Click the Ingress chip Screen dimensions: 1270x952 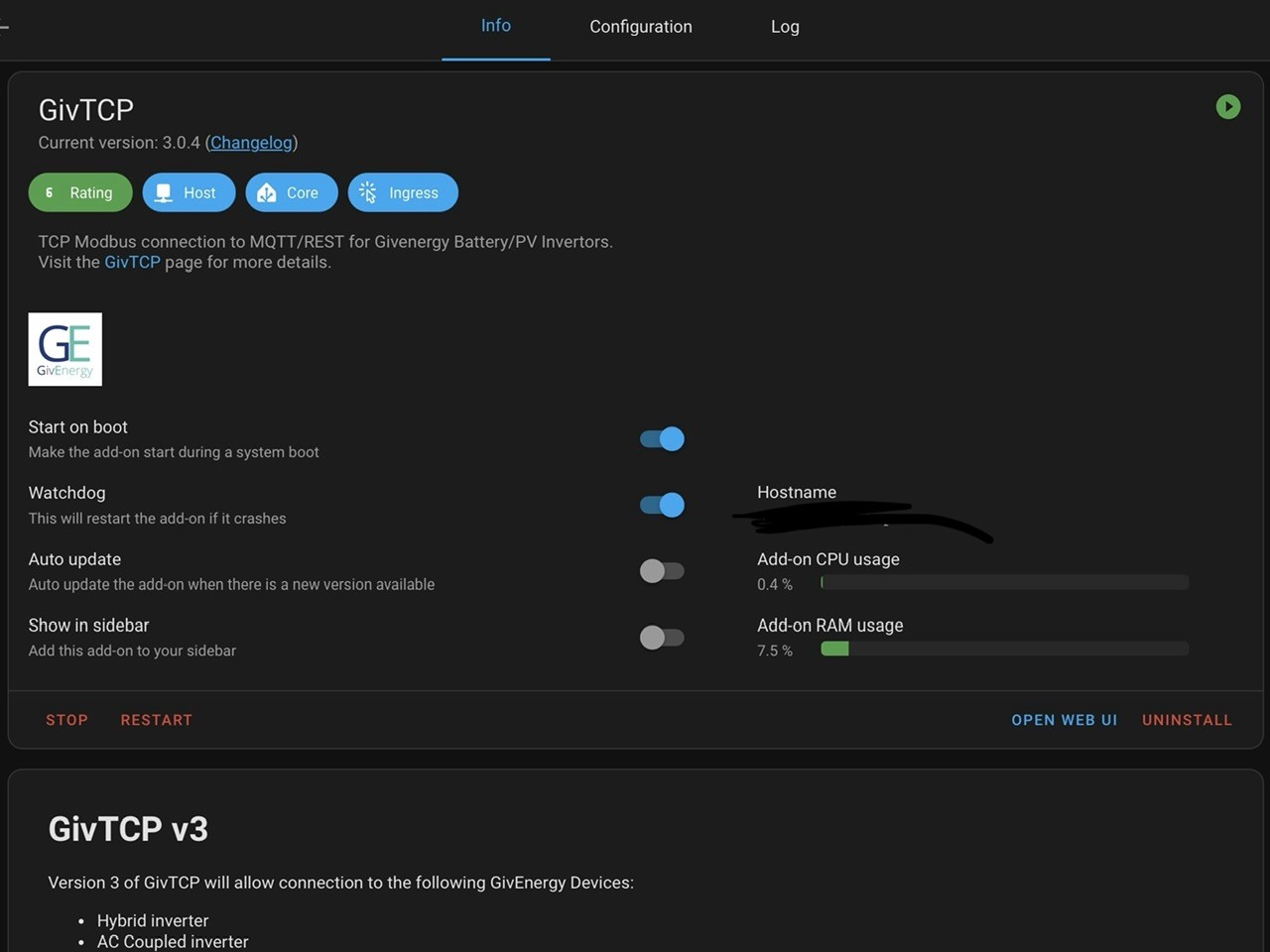(403, 192)
